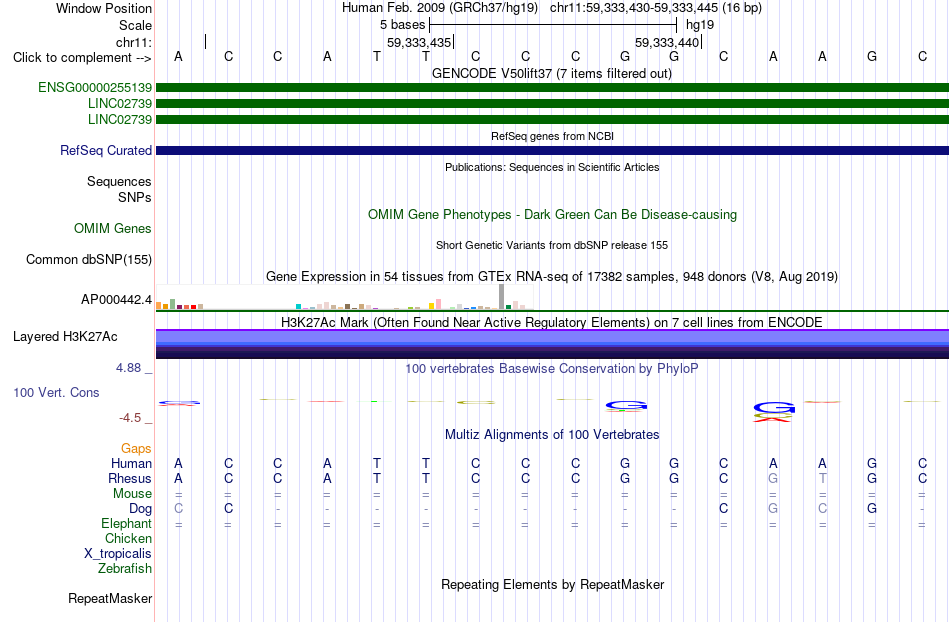Click the GTEx Gene Expression track title
This screenshot has height=622, width=950.
click(552, 277)
